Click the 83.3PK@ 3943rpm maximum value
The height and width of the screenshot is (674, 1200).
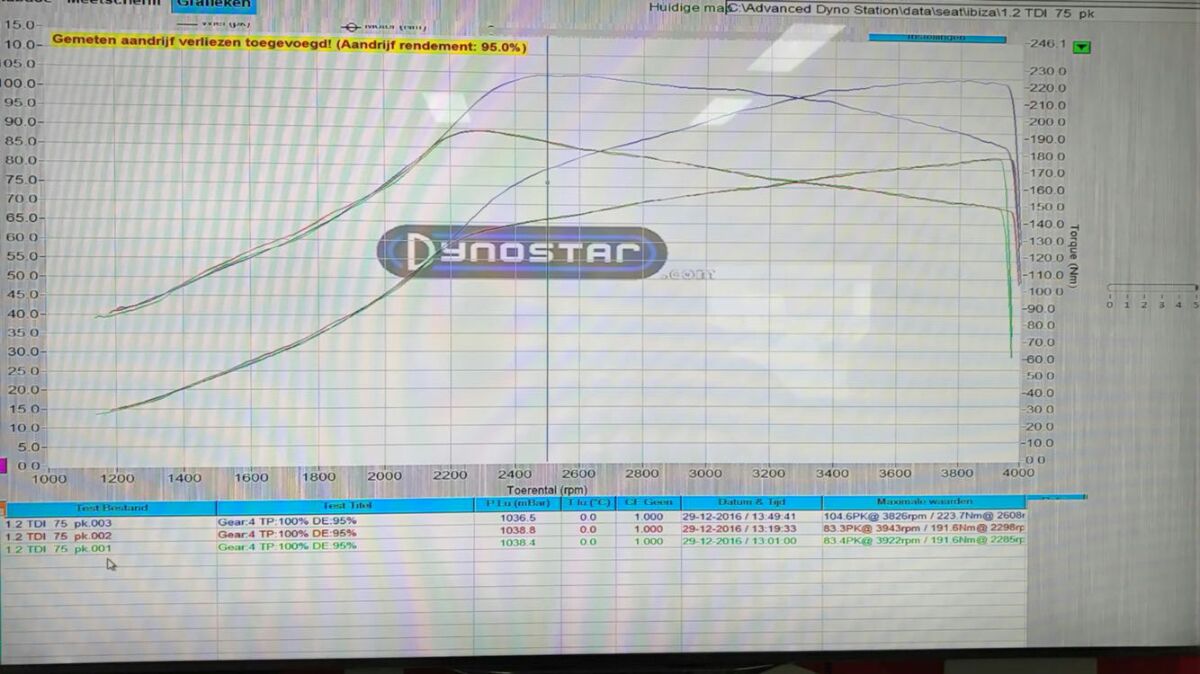tap(924, 528)
